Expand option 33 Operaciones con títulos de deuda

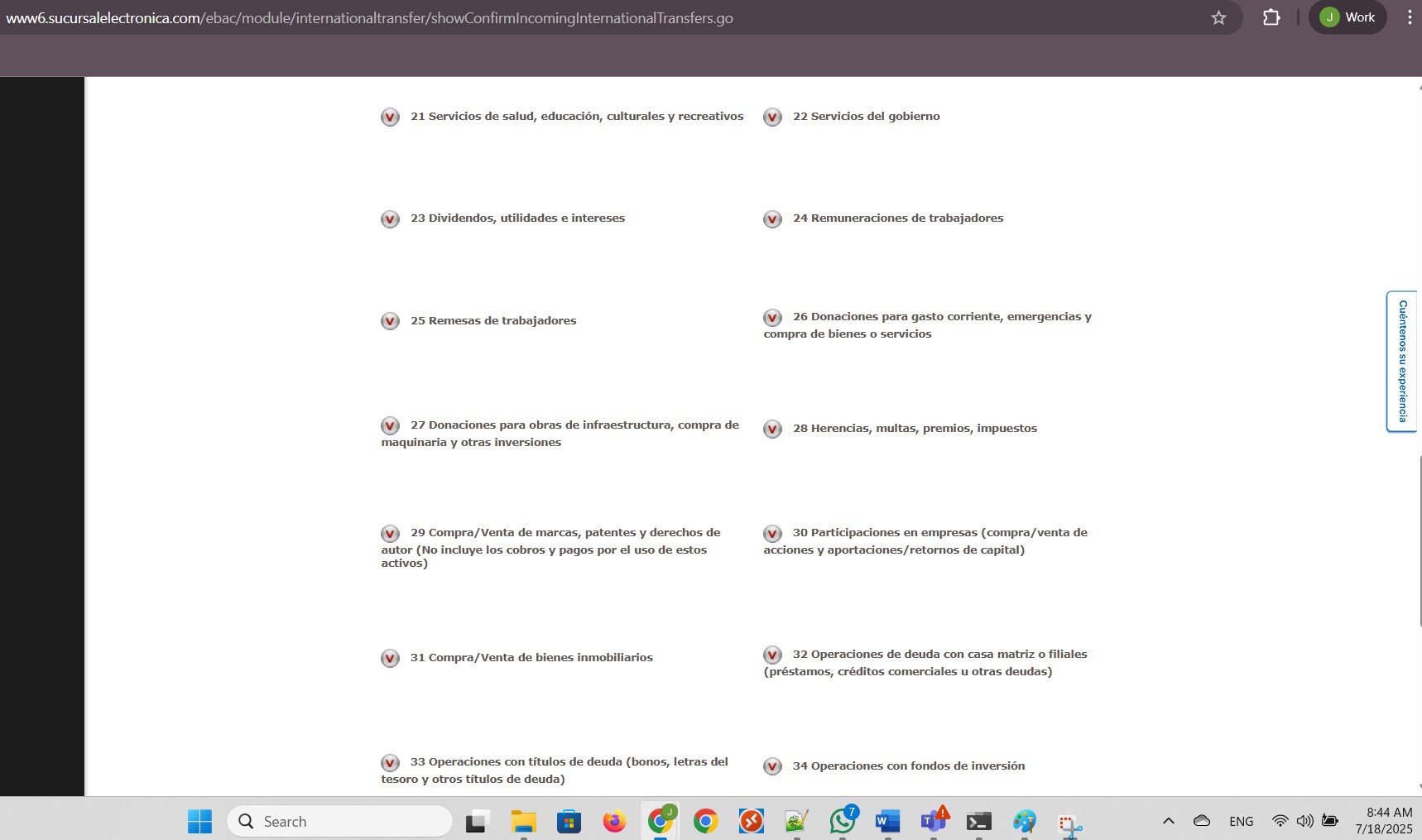pos(390,762)
